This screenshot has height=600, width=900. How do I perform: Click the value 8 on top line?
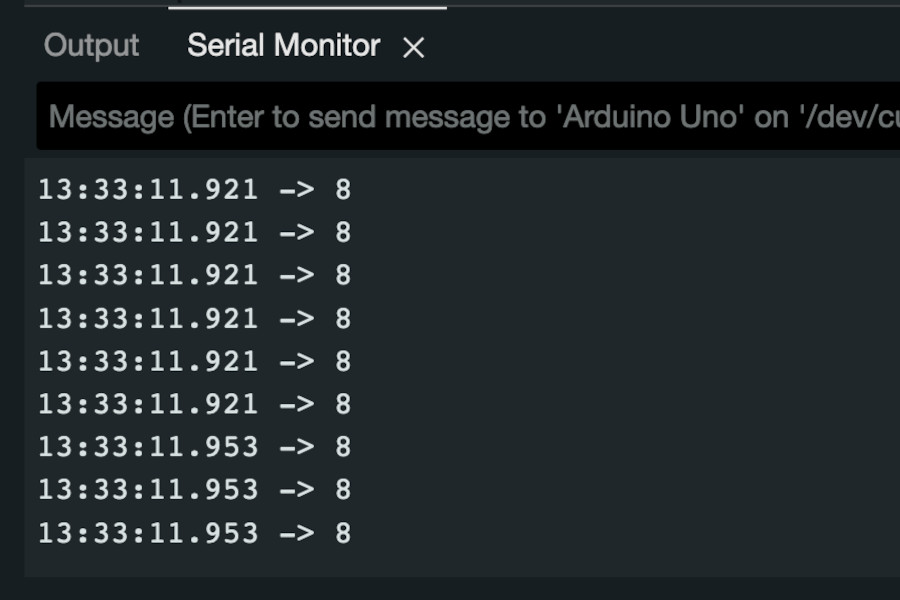point(343,189)
